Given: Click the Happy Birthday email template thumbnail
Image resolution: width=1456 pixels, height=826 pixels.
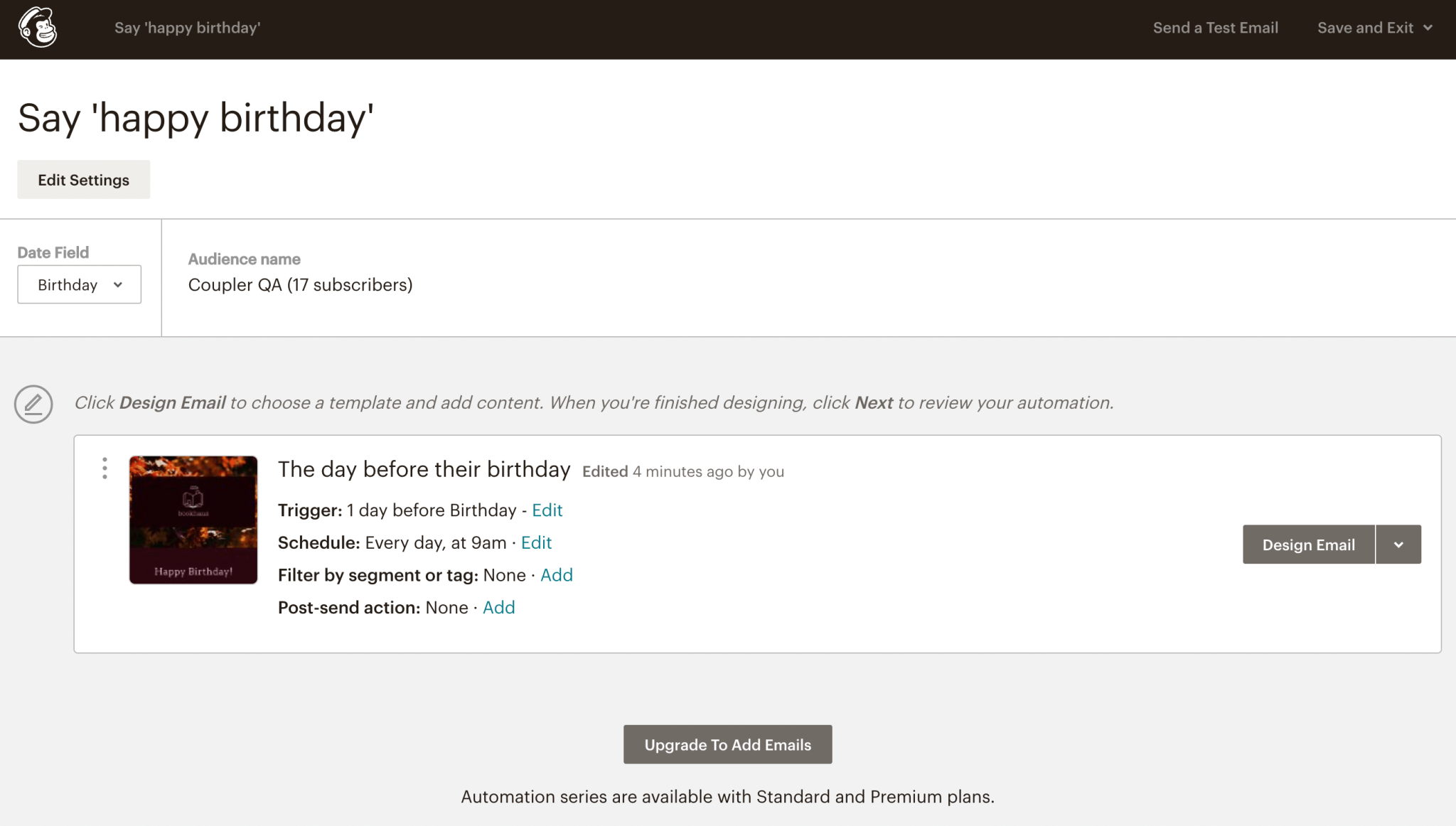Looking at the screenshot, I should pyautogui.click(x=193, y=520).
